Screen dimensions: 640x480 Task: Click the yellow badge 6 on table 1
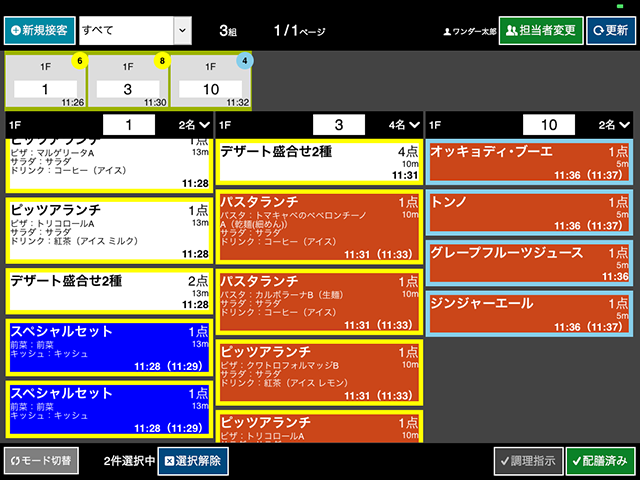click(80, 61)
